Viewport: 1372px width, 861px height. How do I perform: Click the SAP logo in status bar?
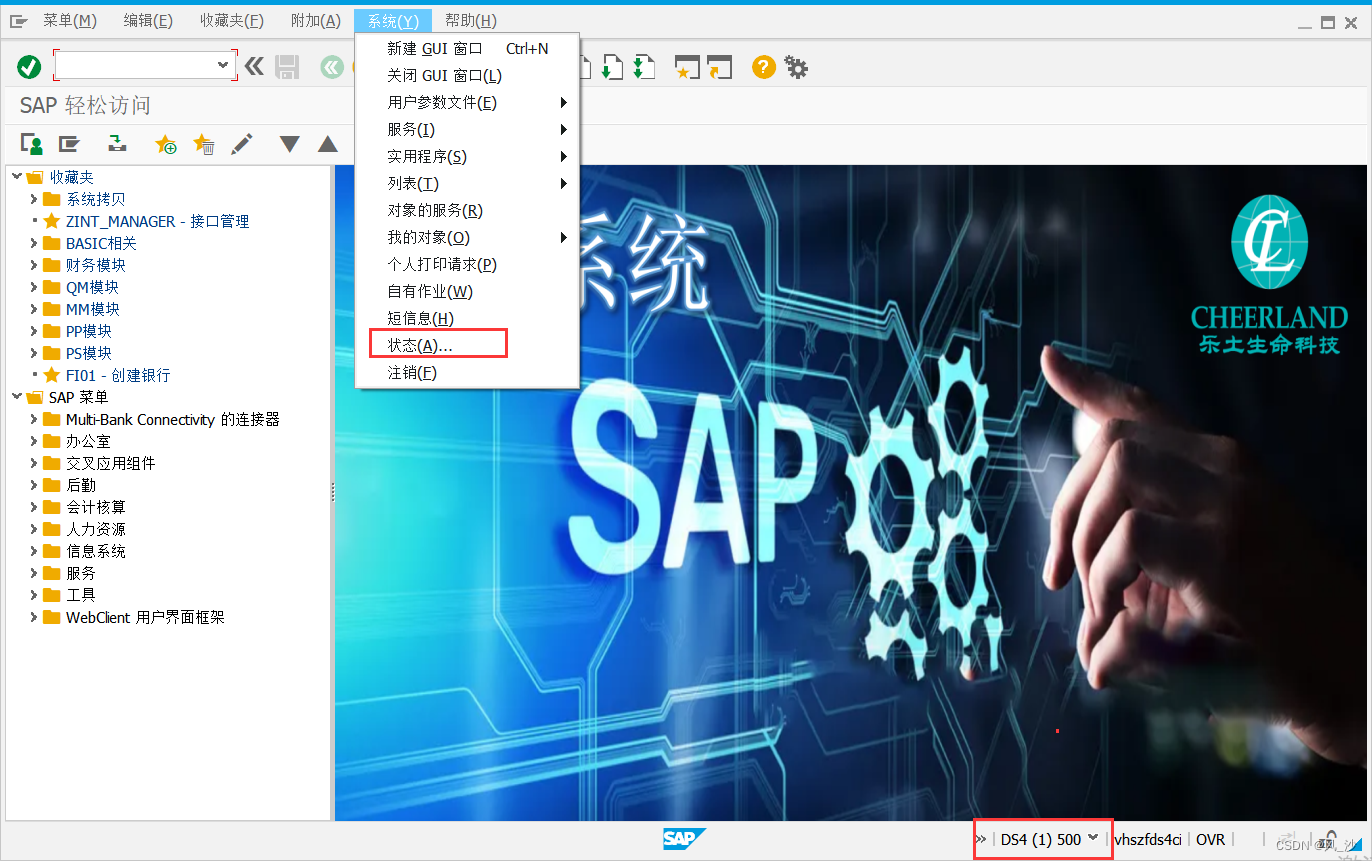coord(684,839)
